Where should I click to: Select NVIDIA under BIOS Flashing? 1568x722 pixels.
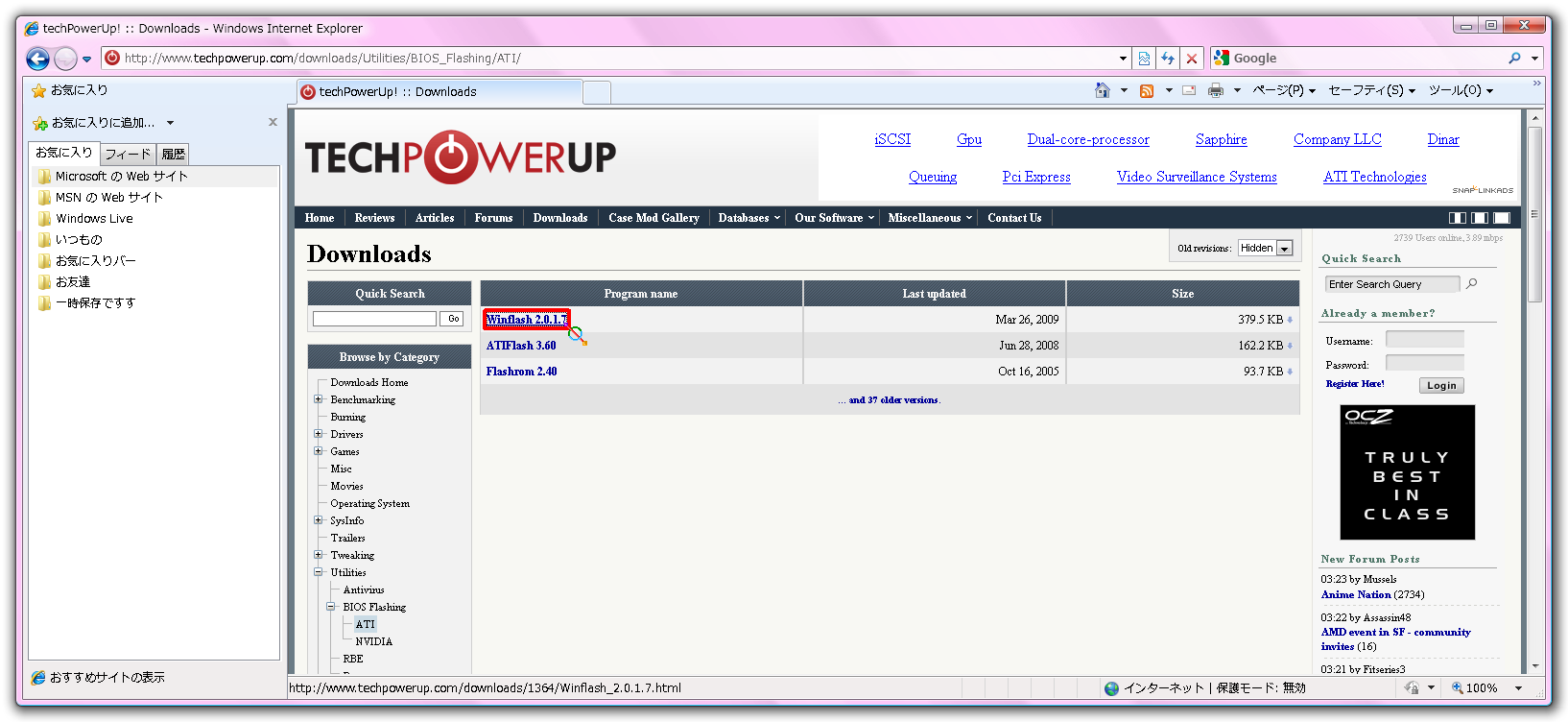tap(373, 641)
